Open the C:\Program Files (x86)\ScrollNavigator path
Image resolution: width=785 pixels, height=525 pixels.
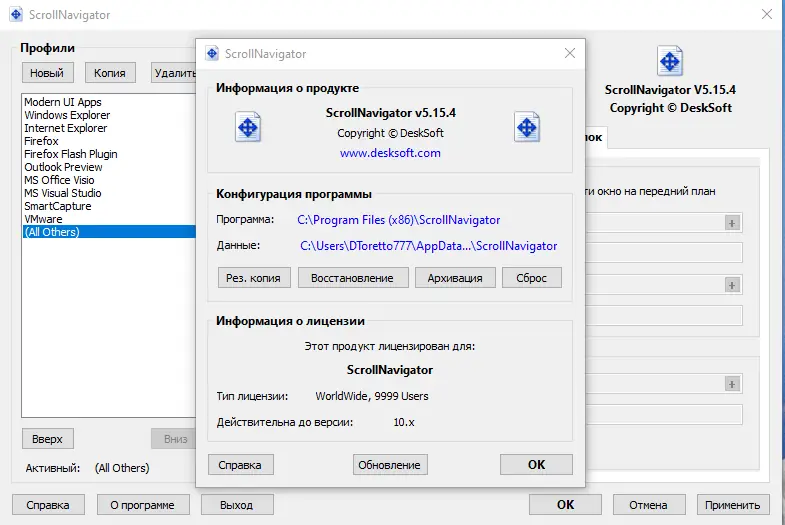pyautogui.click(x=399, y=220)
